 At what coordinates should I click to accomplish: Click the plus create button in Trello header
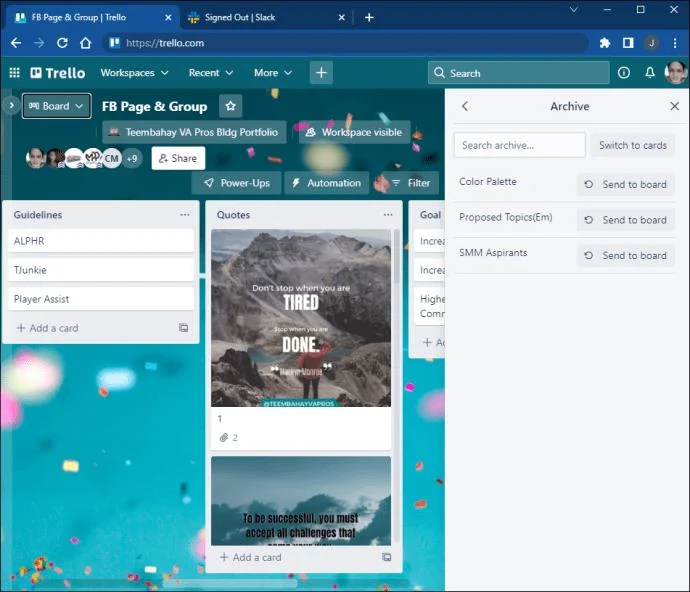click(321, 73)
